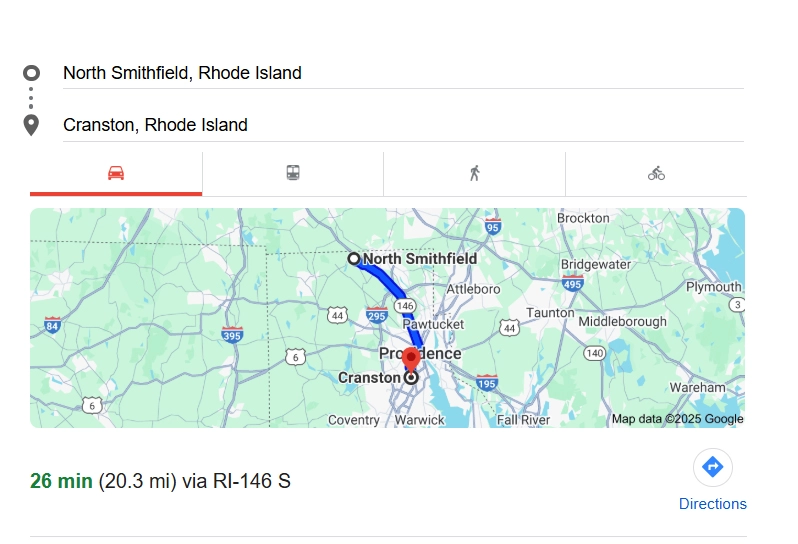This screenshot has width=798, height=544.
Task: Click the Fall River label on map
Action: point(523,420)
